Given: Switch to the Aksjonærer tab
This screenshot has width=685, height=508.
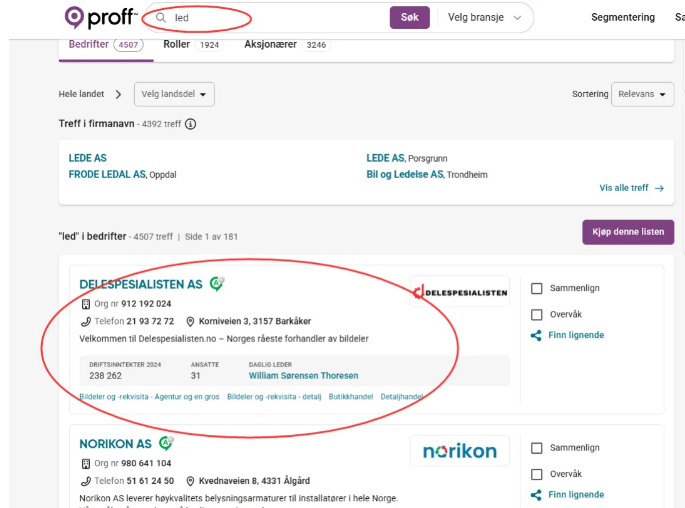Looking at the screenshot, I should [x=287, y=45].
